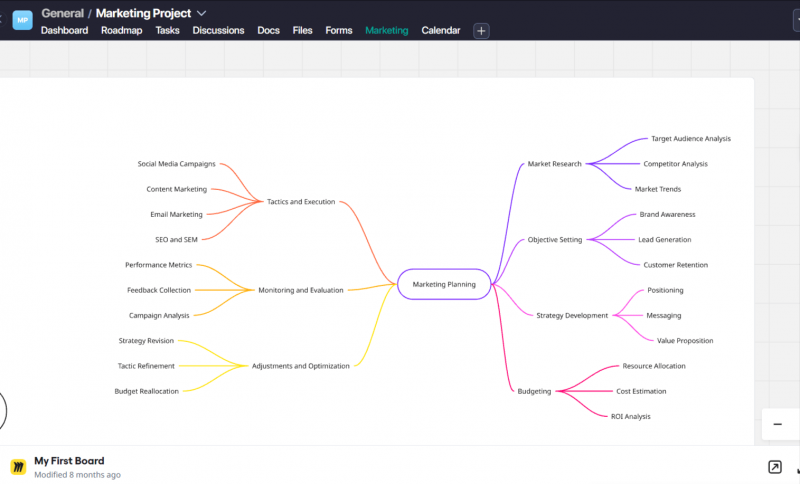Click the General breadcrumb link
This screenshot has height=484, width=800.
[62, 13]
